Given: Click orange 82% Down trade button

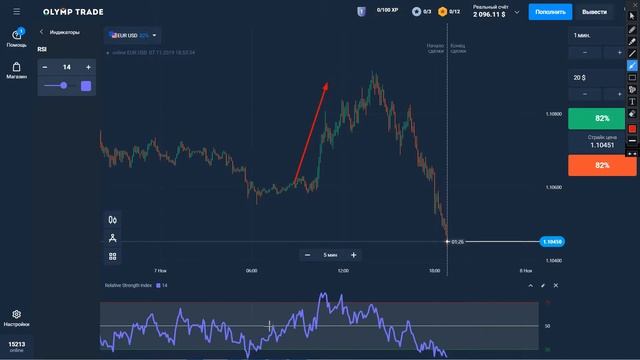Looking at the screenshot, I should click(x=602, y=165).
